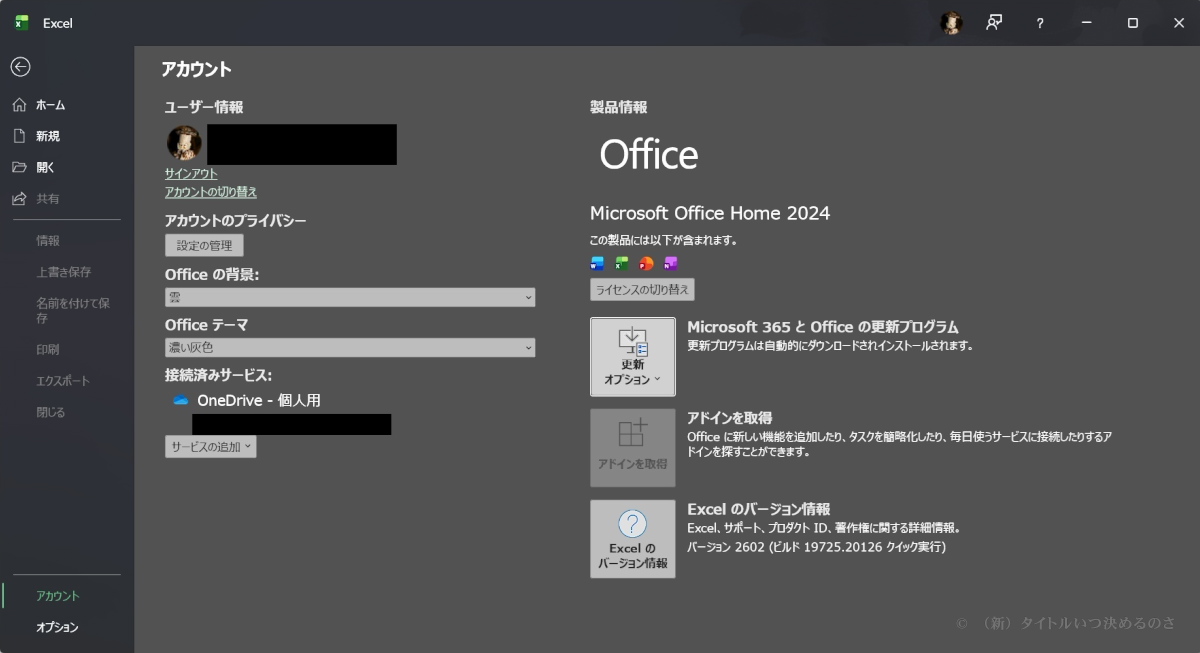Click the new document icon beside 新規
Viewport: 1200px width, 653px height.
click(19, 136)
